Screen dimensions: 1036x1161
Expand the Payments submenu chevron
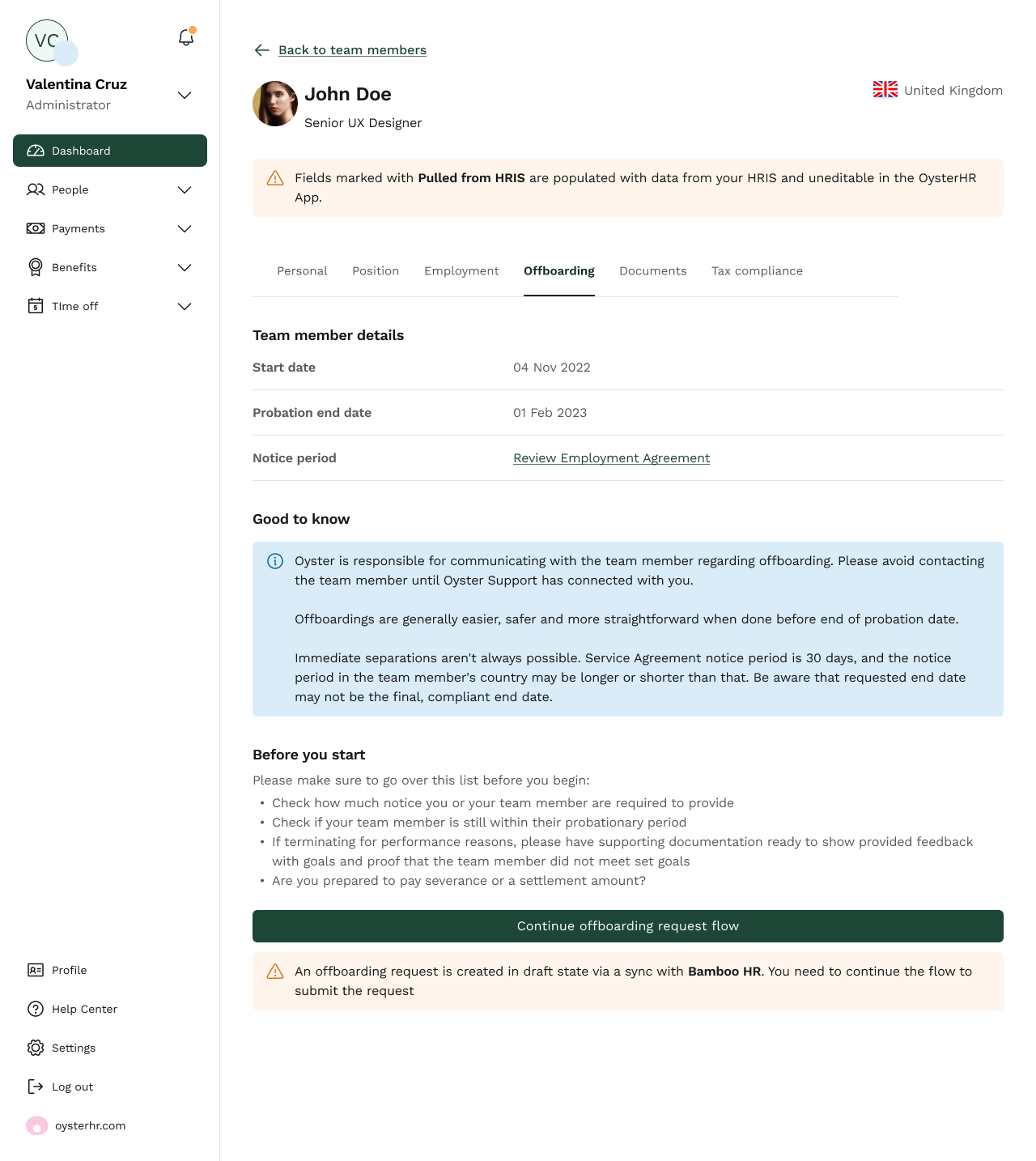[x=185, y=228]
